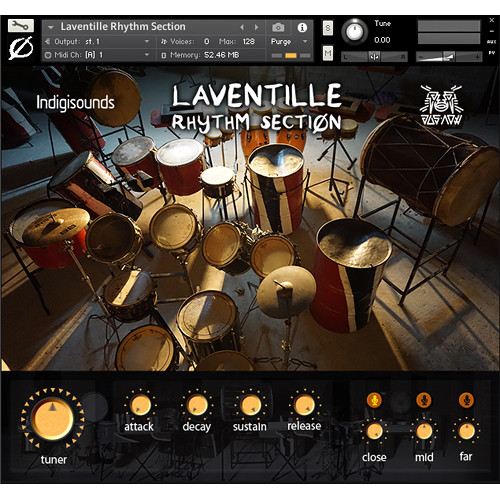
Task: Show the instrument info icon
Action: coord(302,27)
